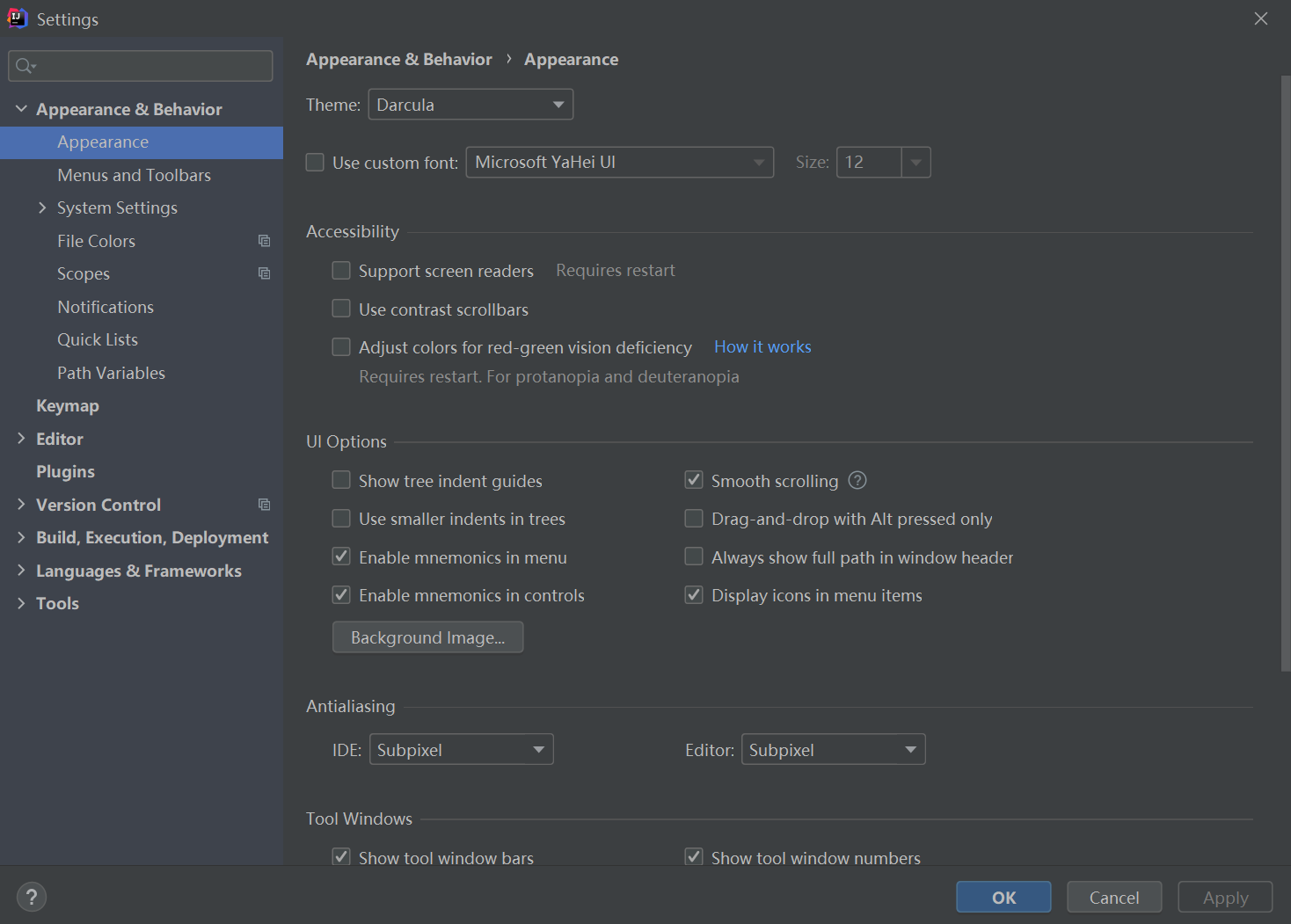Screen dimensions: 1291x924
Task: Toggle Support screen readers checkbox
Action: pos(341,271)
